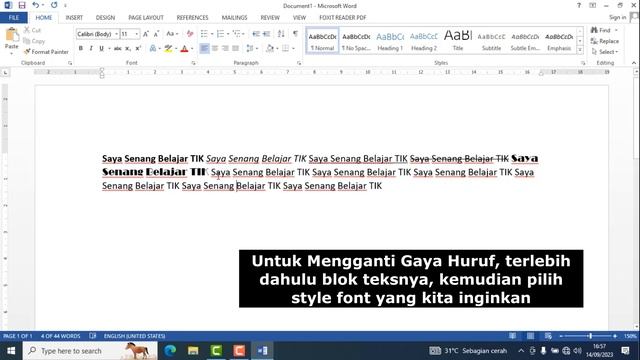Image resolution: width=640 pixels, height=360 pixels.
Task: Open File Explorer from the taskbar
Action: click(x=193, y=351)
